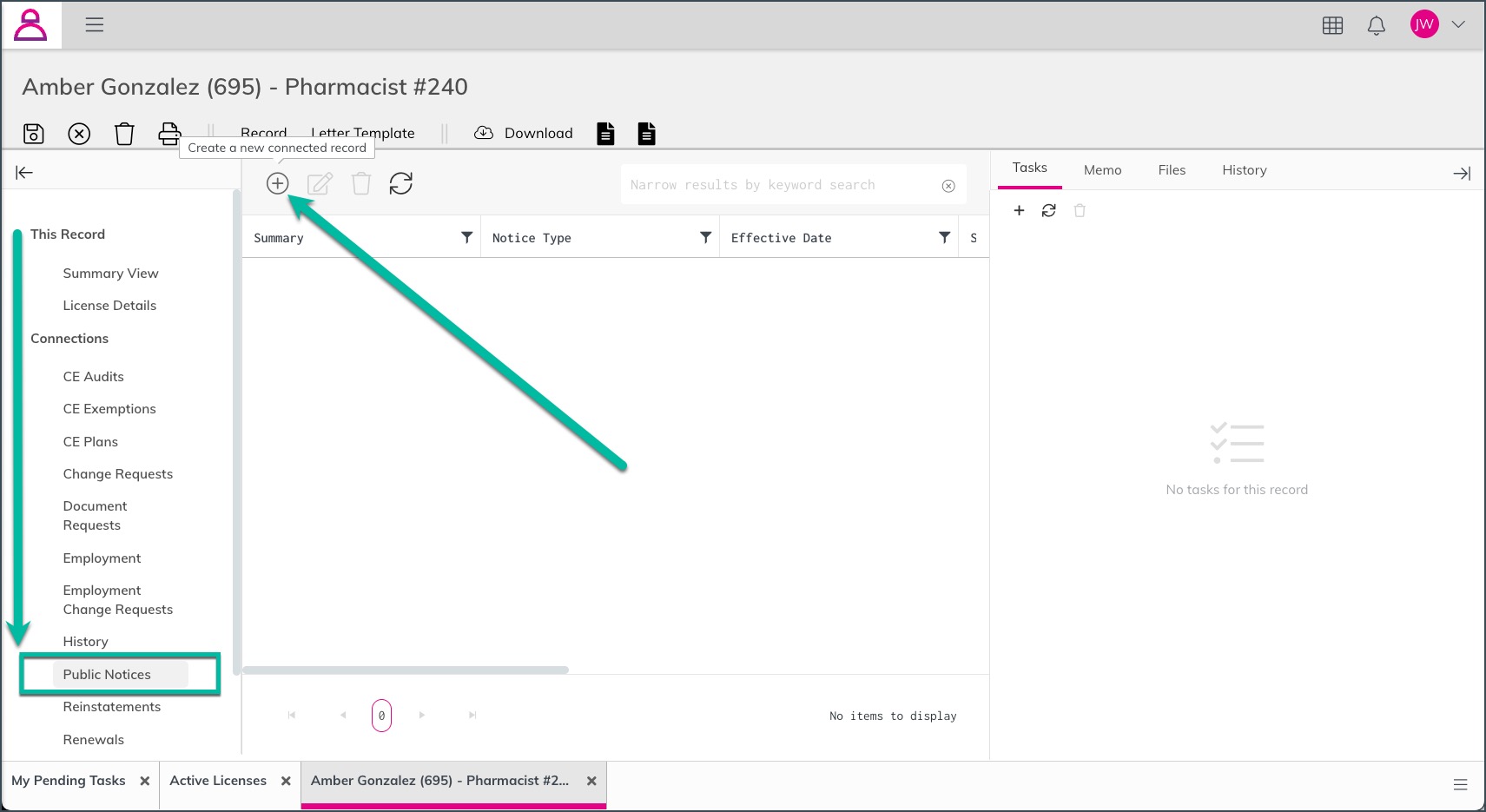Screen dimensions: 1486x812
Task: Open the second document icon after Download
Action: 647,133
